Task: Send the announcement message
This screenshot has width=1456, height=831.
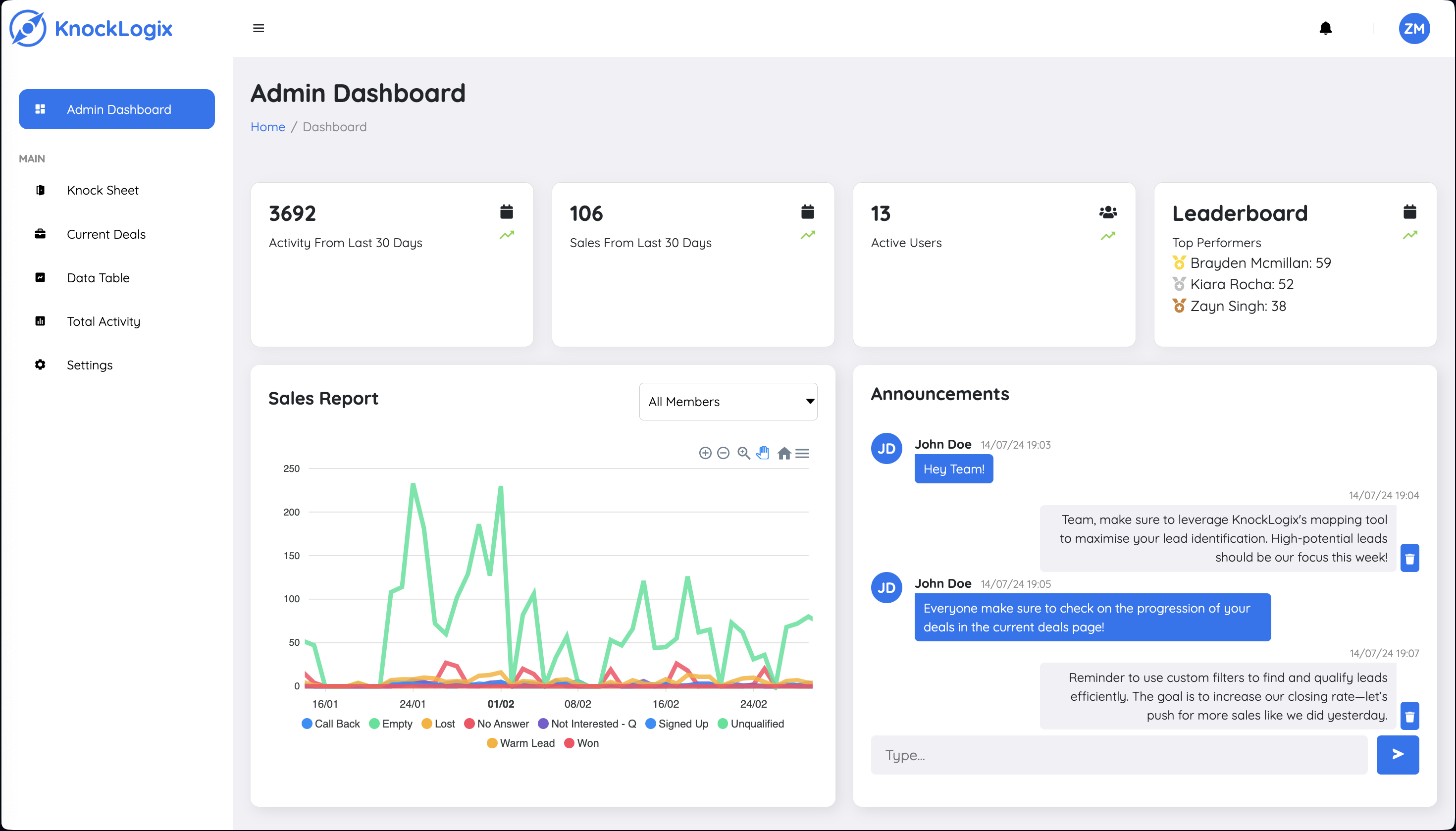Action: pyautogui.click(x=1397, y=755)
